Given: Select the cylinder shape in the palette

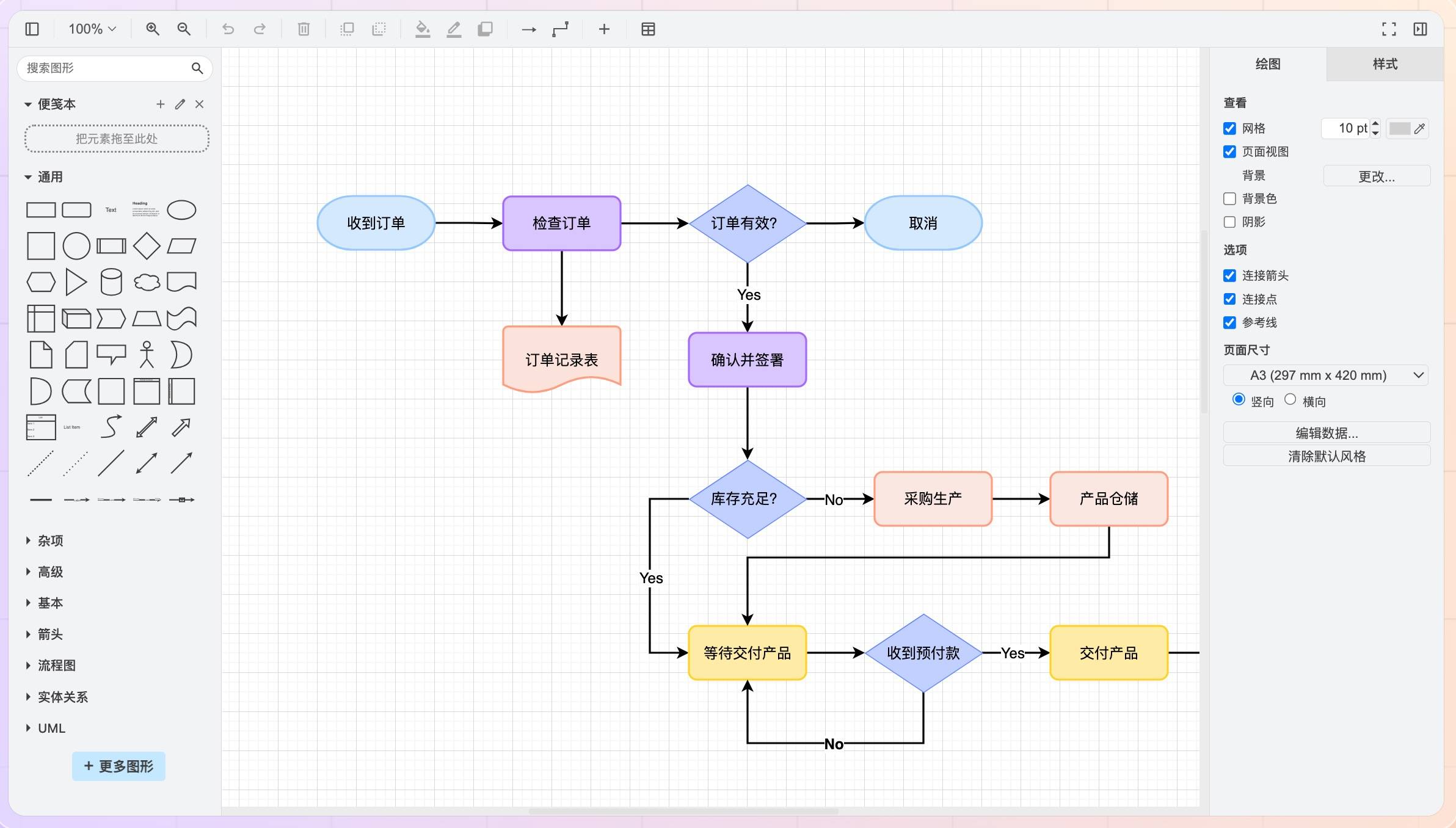Looking at the screenshot, I should pyautogui.click(x=111, y=282).
